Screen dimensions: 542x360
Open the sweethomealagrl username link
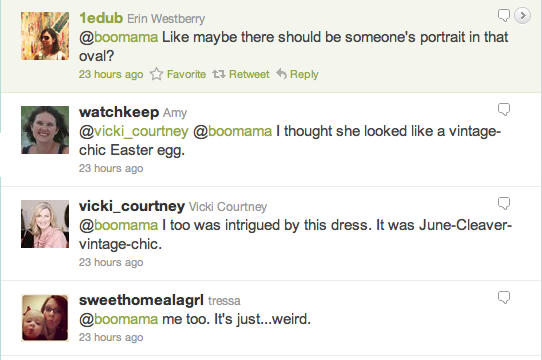[141, 300]
